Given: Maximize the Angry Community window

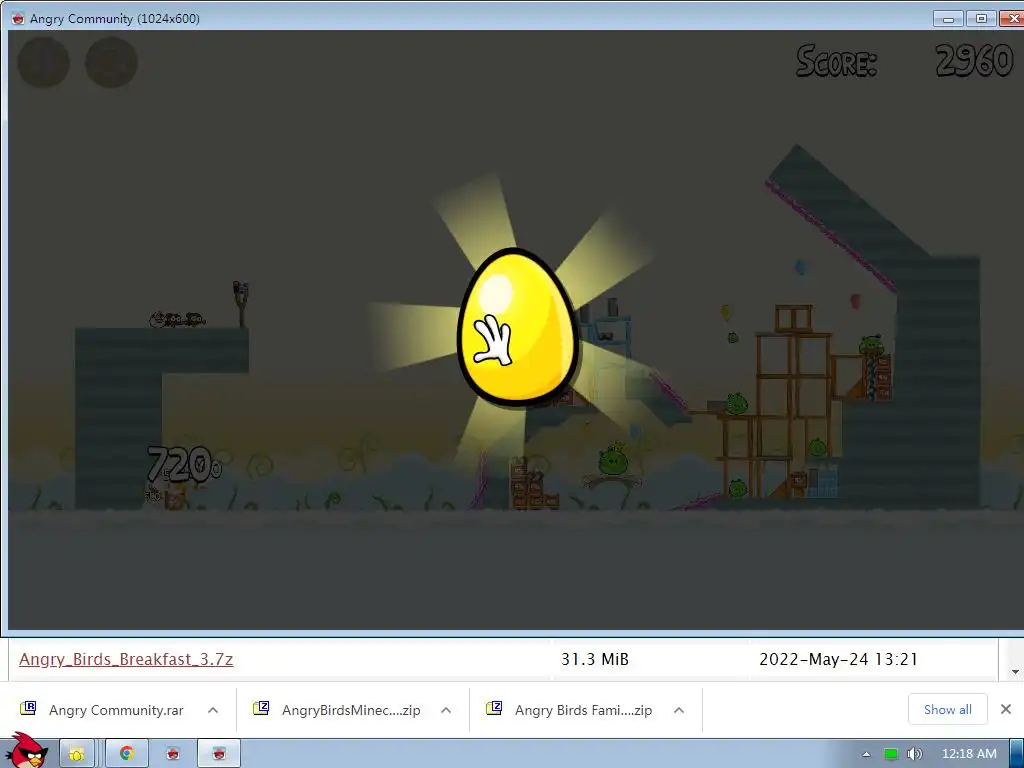Looking at the screenshot, I should [981, 18].
